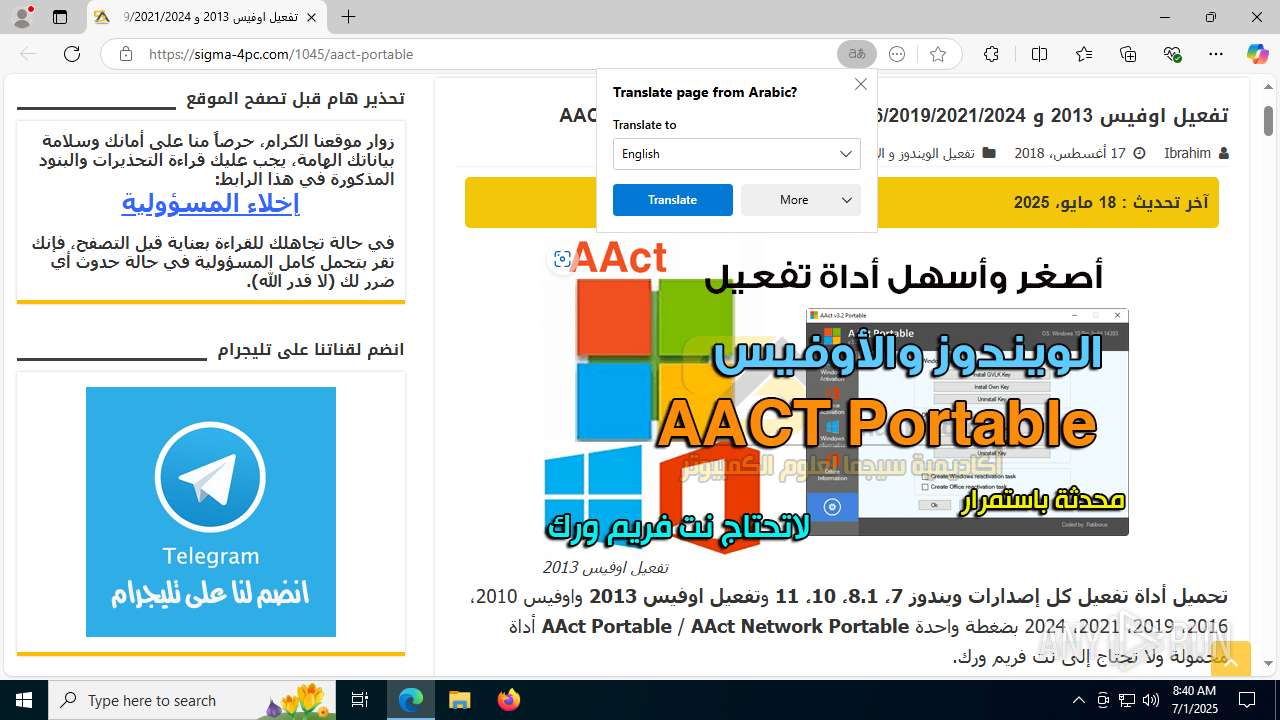
Task: Click the visual search icon on image
Action: click(x=562, y=259)
